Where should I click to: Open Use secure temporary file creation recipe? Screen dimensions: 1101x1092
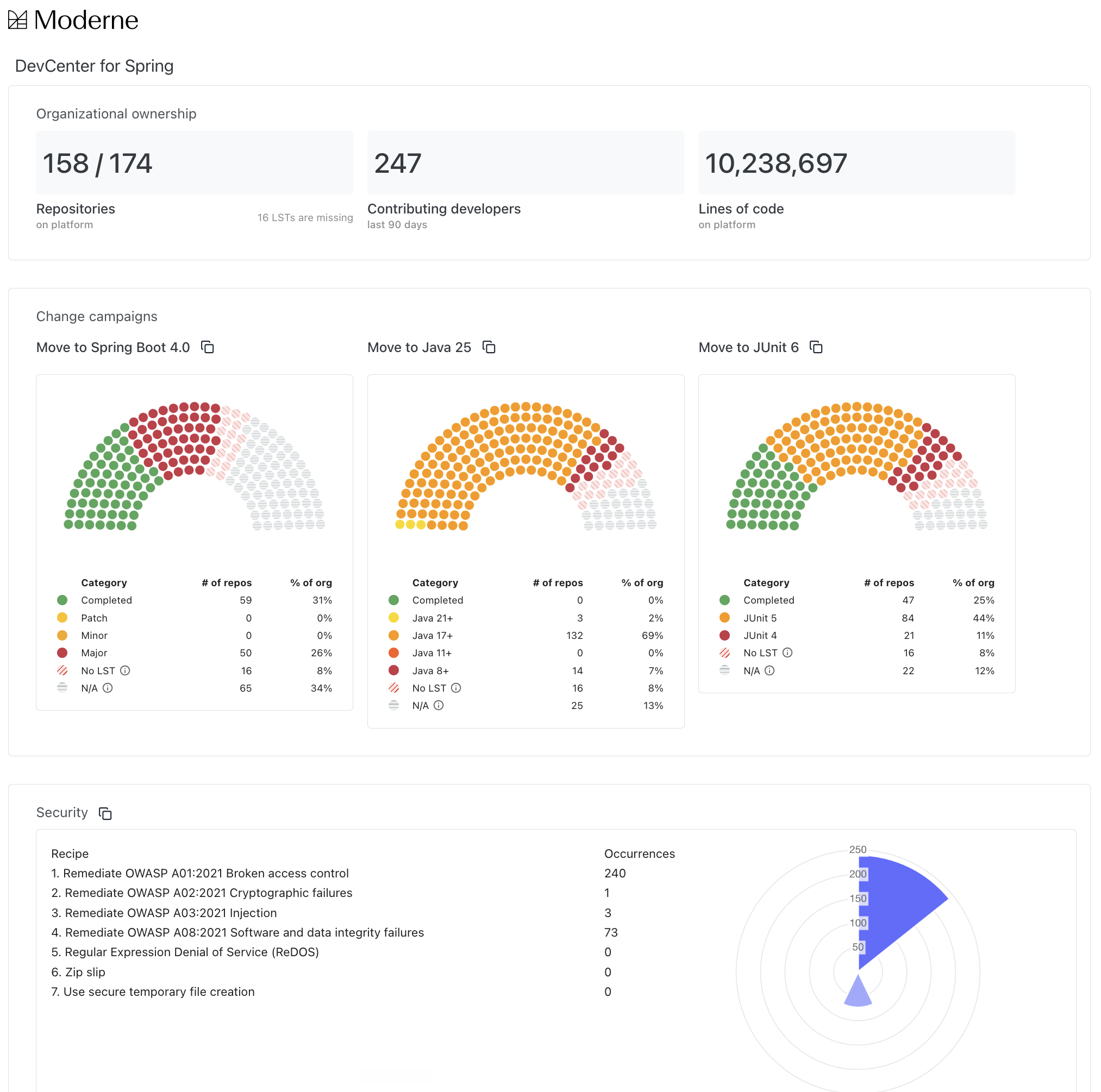point(153,991)
